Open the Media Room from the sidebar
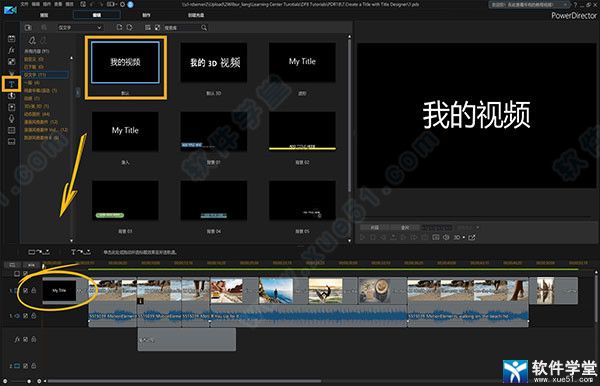 pos(11,39)
